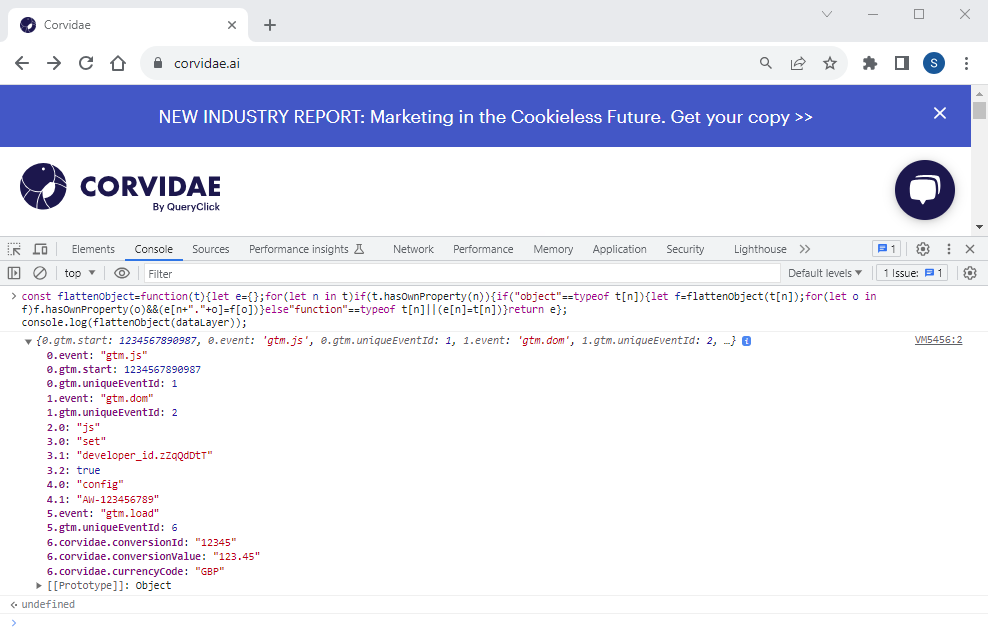Image resolution: width=988 pixels, height=631 pixels.
Task: Click the inspect element picker icon
Action: pyautogui.click(x=15, y=249)
